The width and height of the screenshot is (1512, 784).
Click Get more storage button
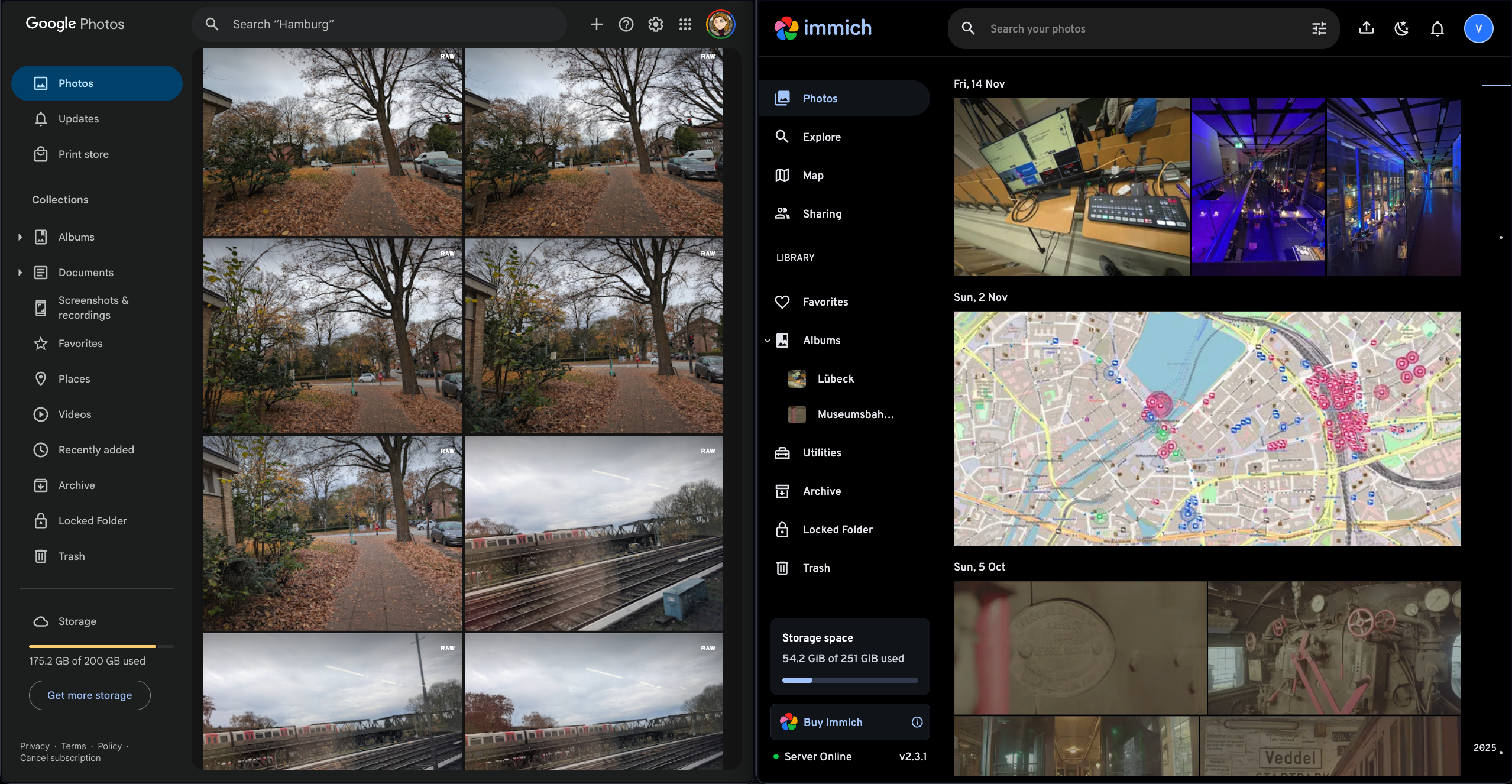tap(90, 695)
